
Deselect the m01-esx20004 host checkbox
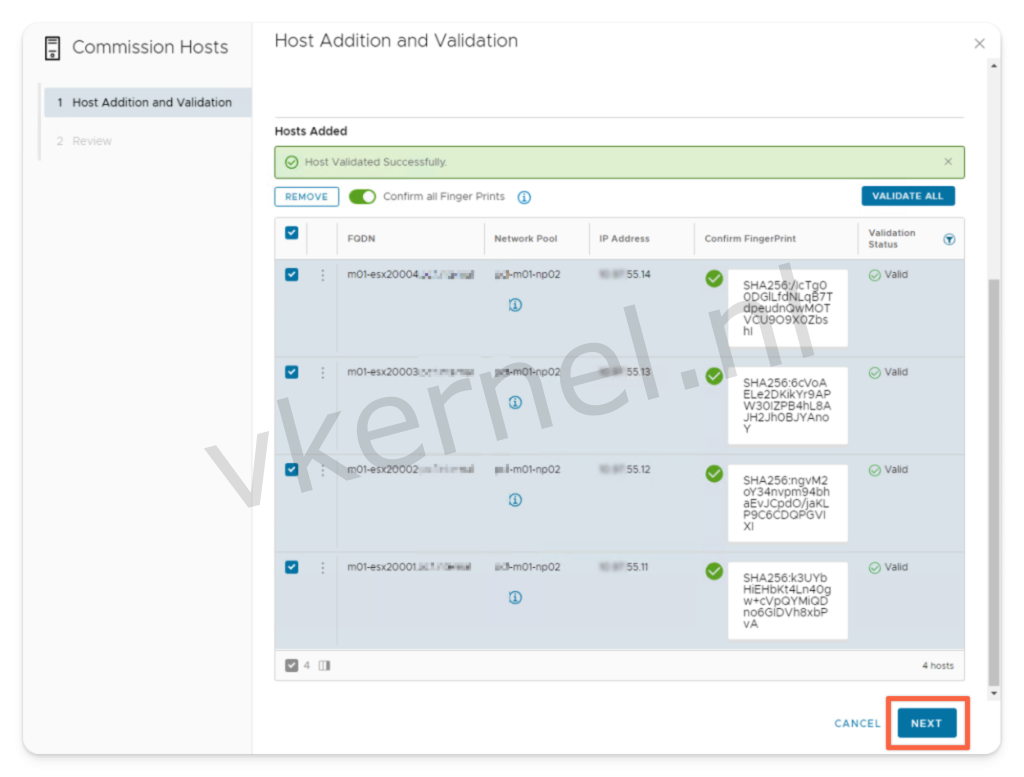pyautogui.click(x=291, y=275)
